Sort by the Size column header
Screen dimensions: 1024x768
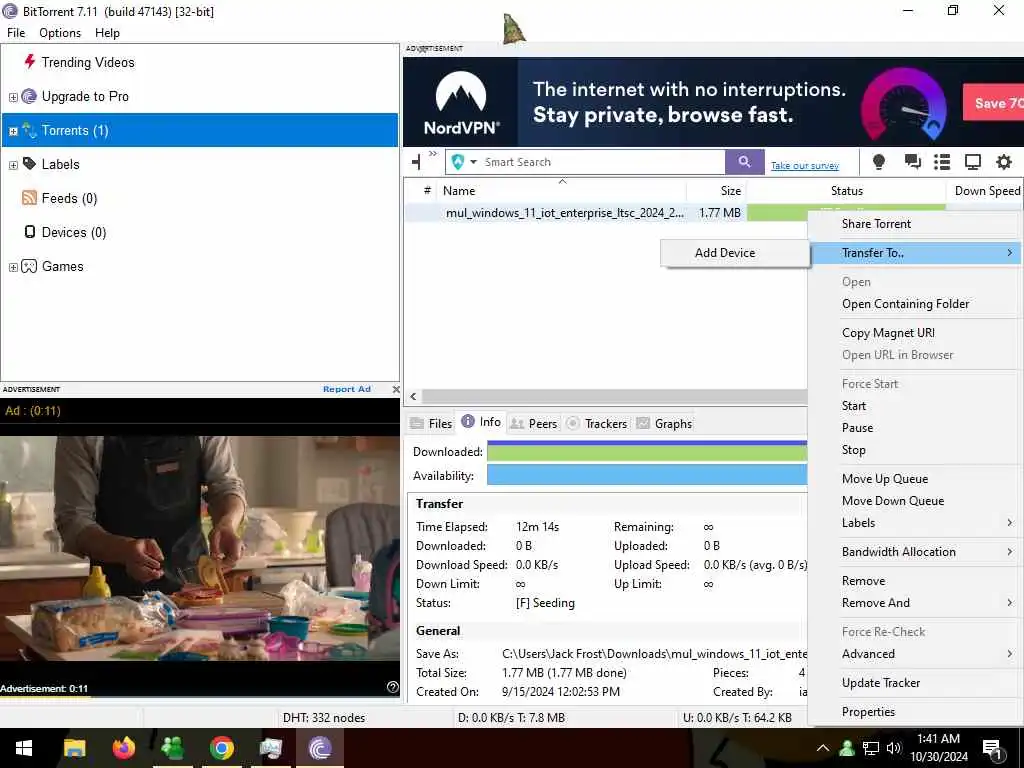click(x=716, y=191)
